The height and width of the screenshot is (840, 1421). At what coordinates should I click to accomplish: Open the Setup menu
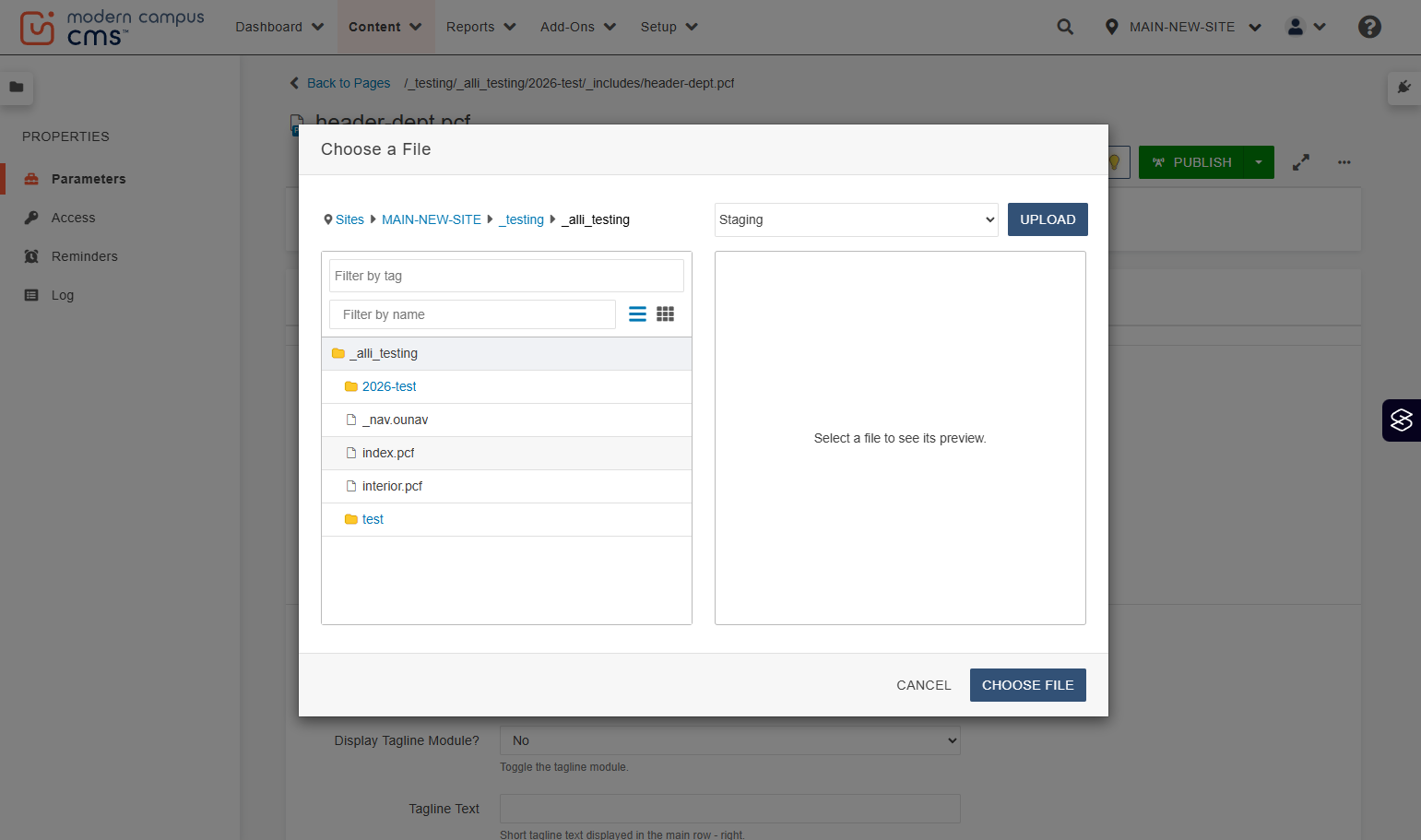click(x=669, y=27)
